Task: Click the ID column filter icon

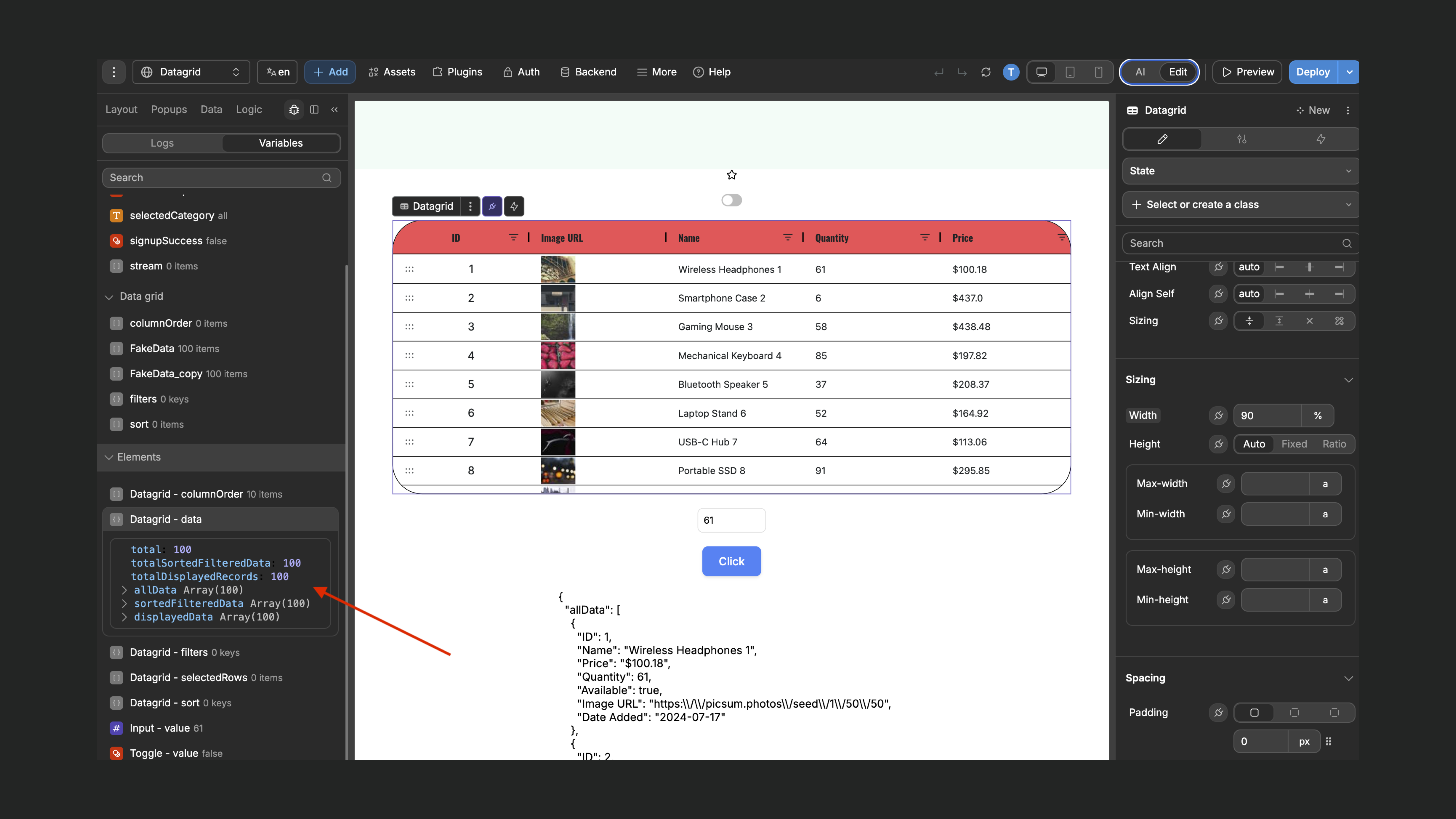Action: click(513, 237)
